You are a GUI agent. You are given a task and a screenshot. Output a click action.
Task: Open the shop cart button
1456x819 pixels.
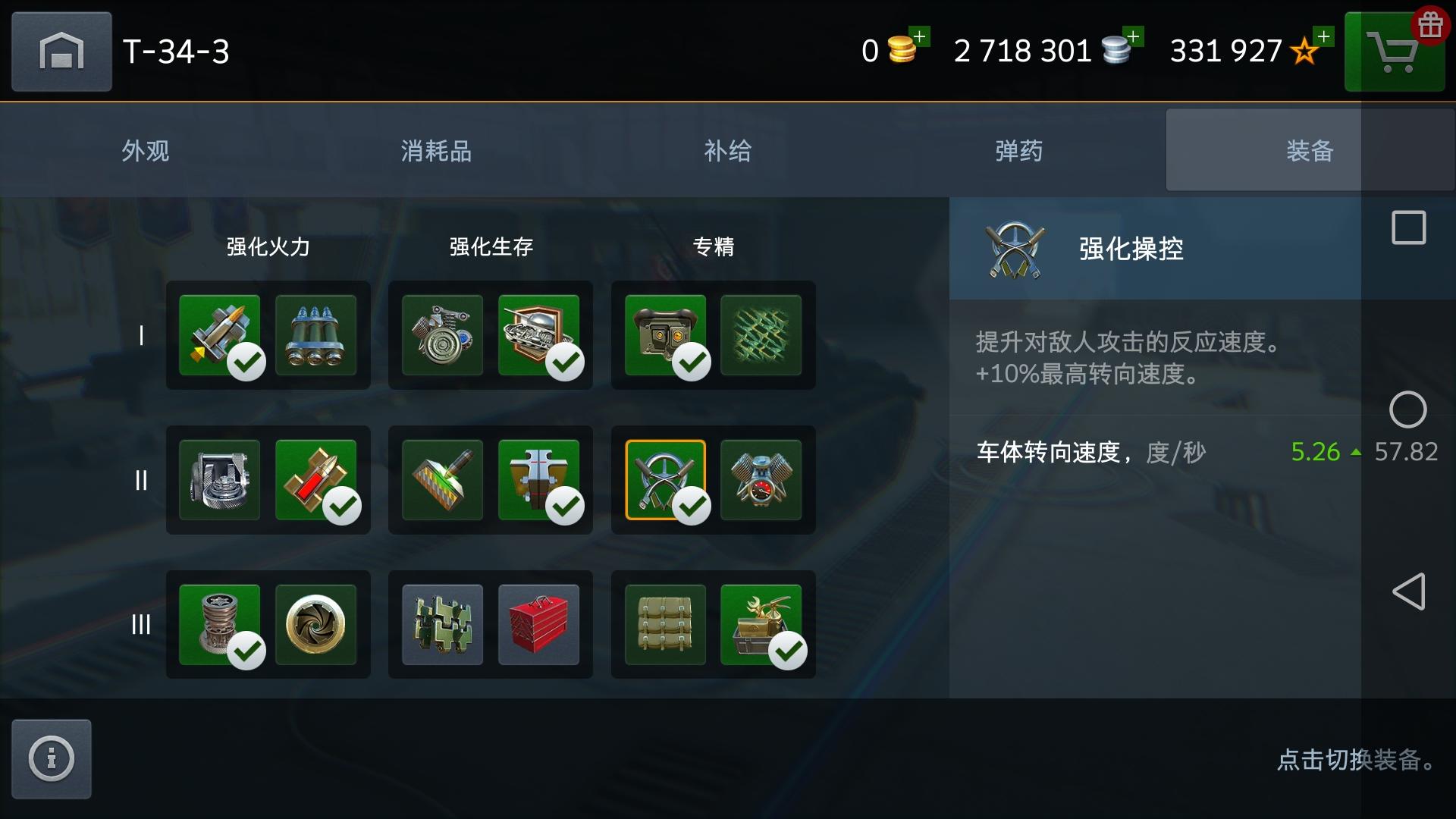pos(1394,52)
